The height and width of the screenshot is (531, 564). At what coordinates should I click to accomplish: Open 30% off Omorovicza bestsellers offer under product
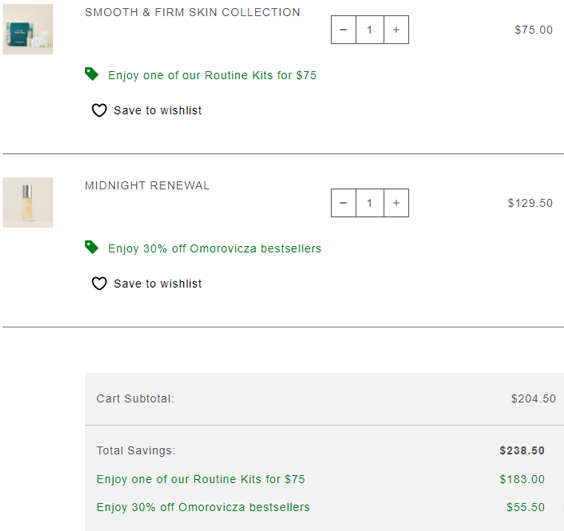pyautogui.click(x=215, y=249)
